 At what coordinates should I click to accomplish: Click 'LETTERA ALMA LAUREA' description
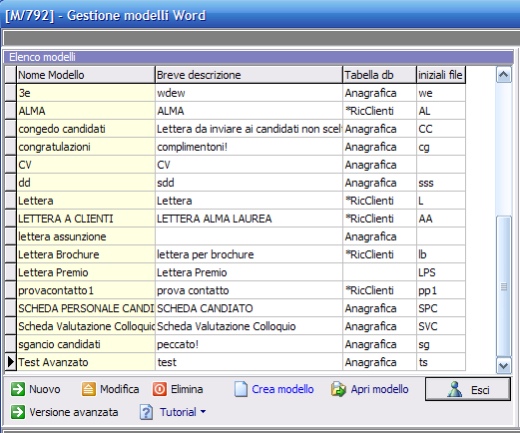pyautogui.click(x=249, y=219)
